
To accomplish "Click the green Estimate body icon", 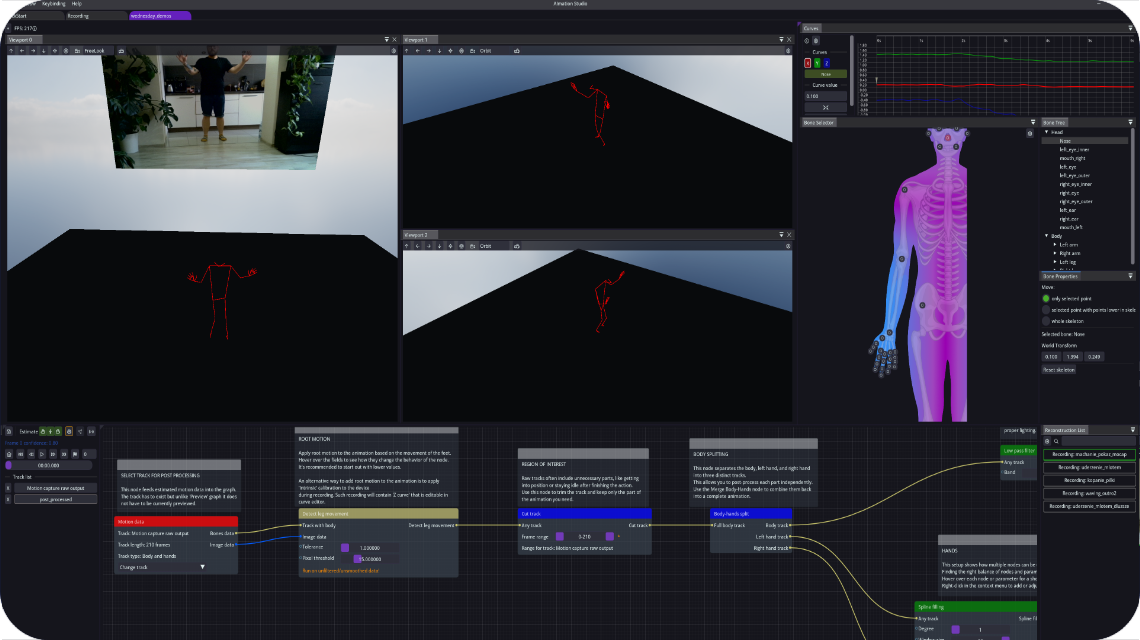I will (x=50, y=431).
